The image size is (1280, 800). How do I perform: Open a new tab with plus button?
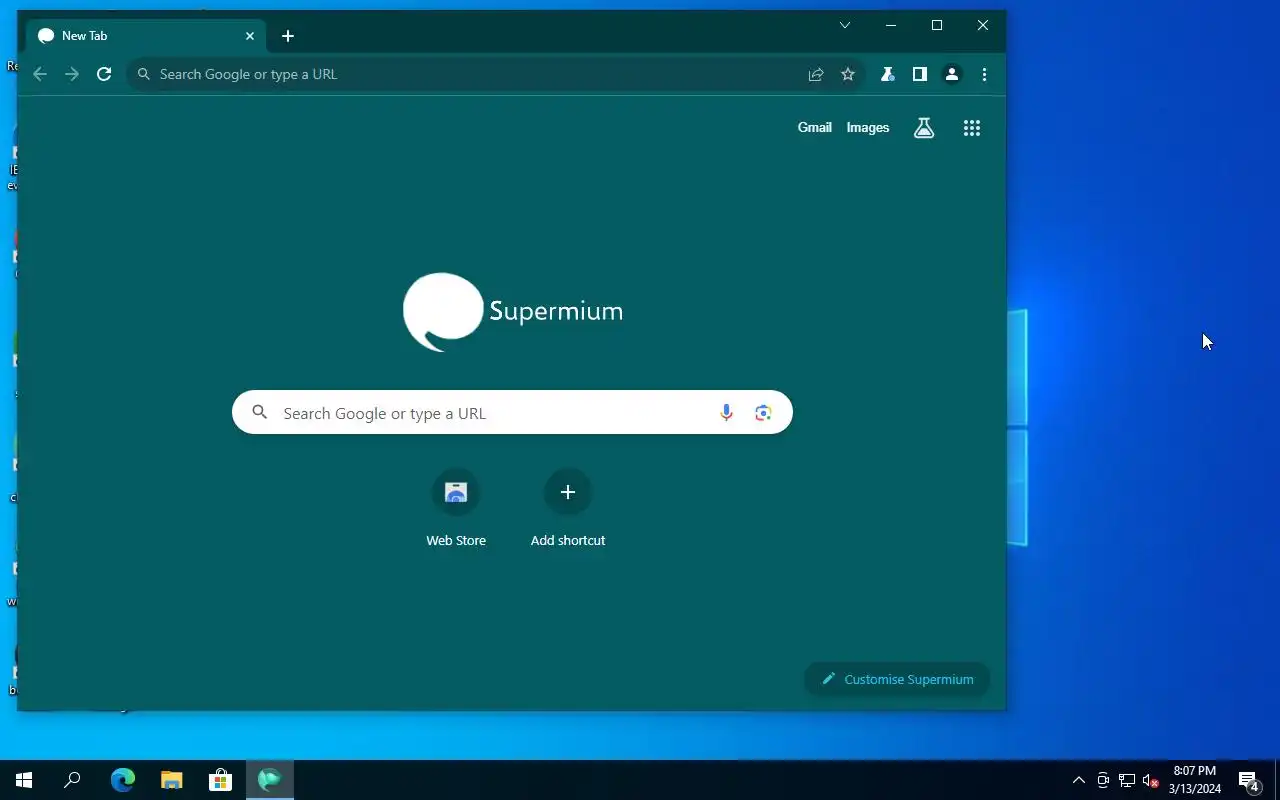click(x=288, y=36)
